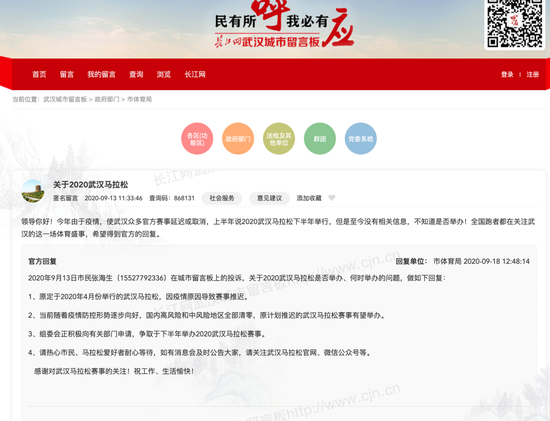Click the poster's avatar image
The height and width of the screenshot is (421, 550).
(x=33, y=191)
